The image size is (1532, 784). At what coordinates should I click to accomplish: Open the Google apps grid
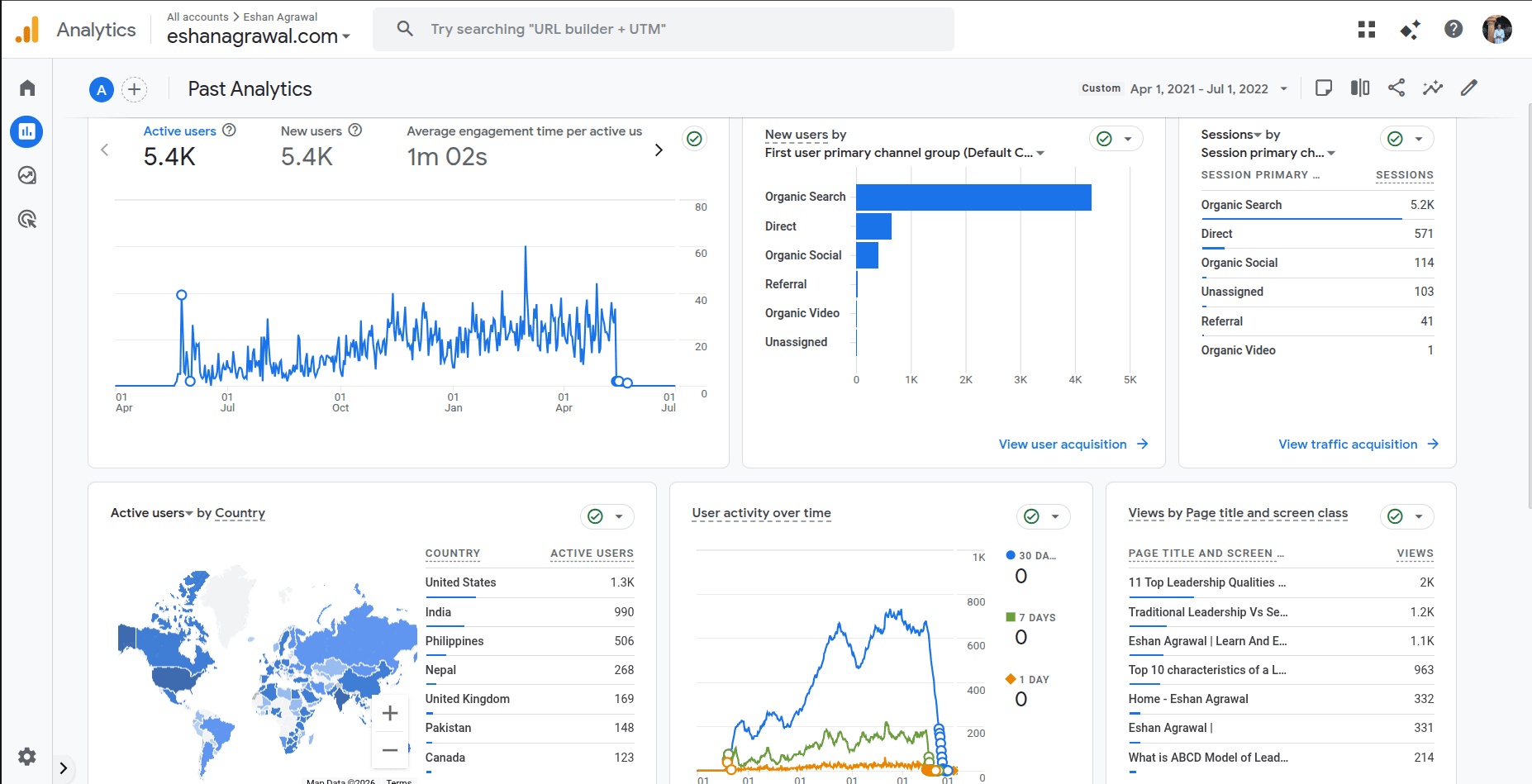[x=1367, y=30]
